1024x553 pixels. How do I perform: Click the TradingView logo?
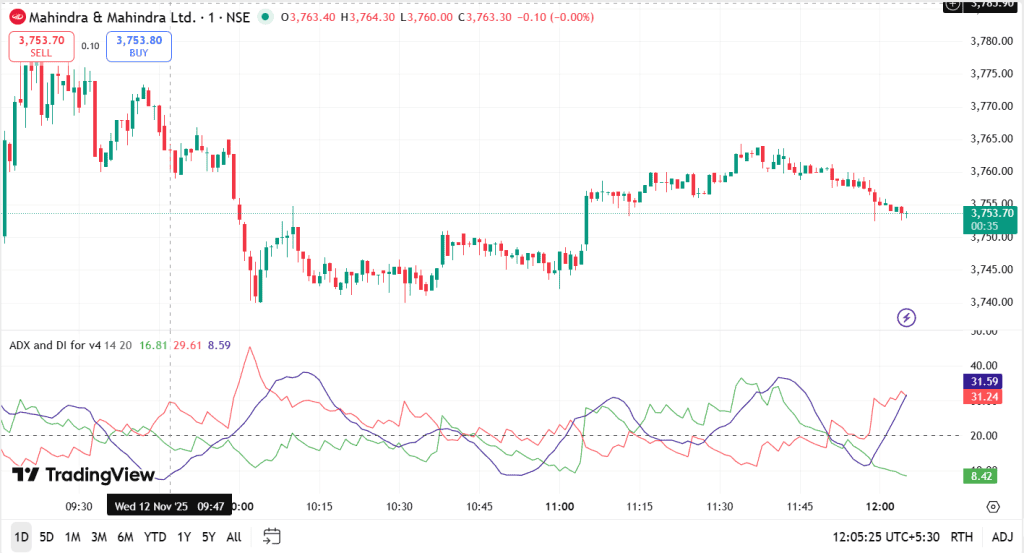(83, 475)
